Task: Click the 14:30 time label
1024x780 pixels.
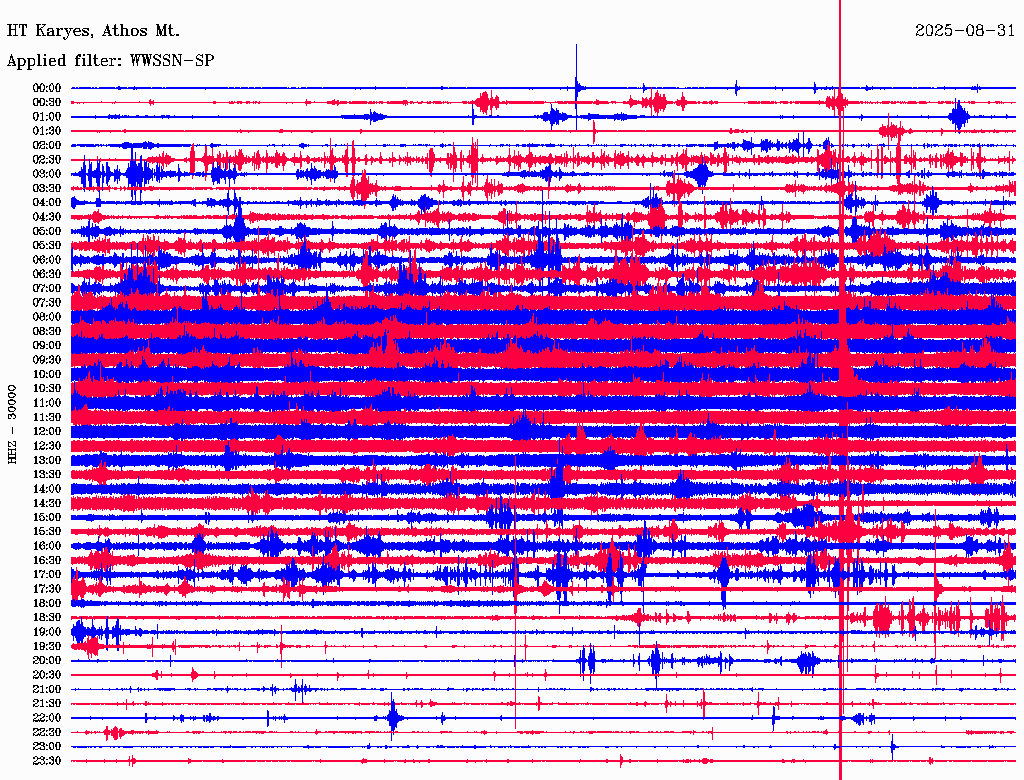Action: pos(47,502)
